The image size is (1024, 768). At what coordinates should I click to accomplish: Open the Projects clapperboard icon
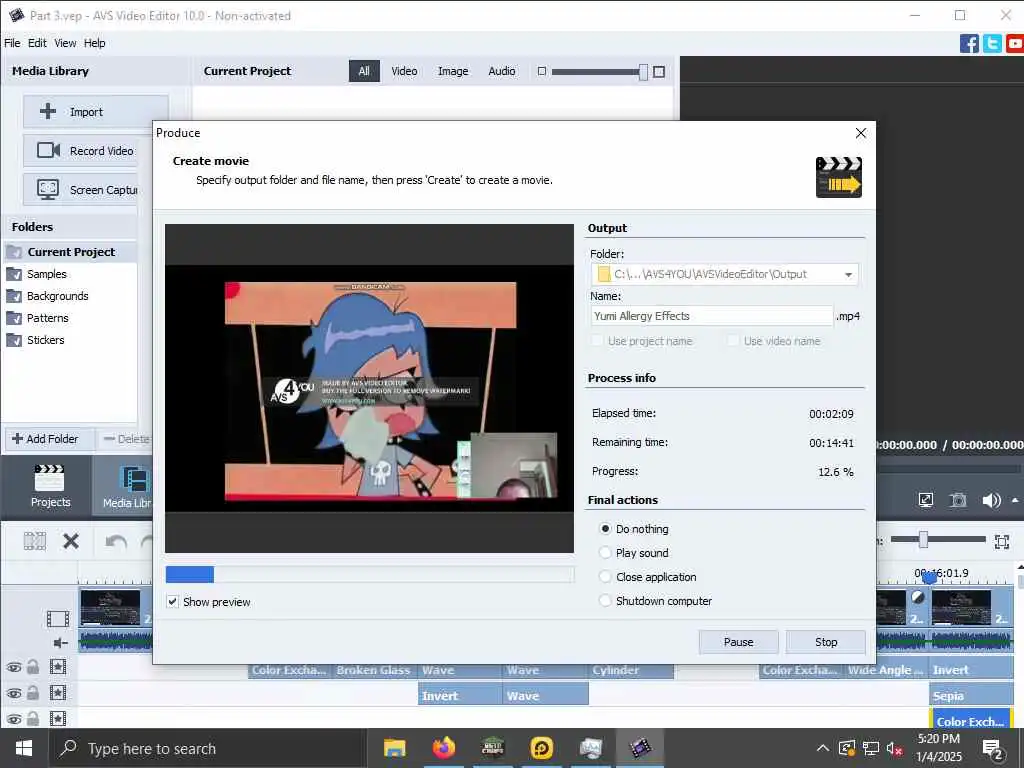[50, 478]
